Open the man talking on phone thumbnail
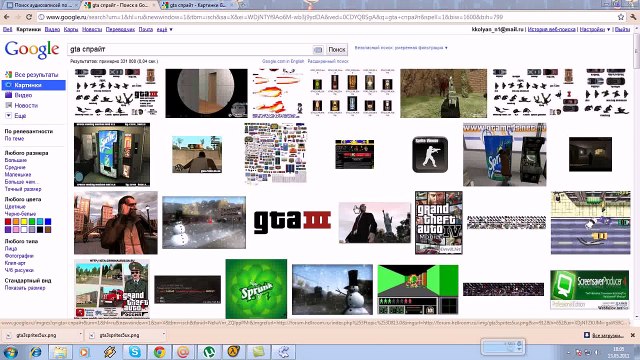The width and height of the screenshot is (640, 360). point(116,222)
